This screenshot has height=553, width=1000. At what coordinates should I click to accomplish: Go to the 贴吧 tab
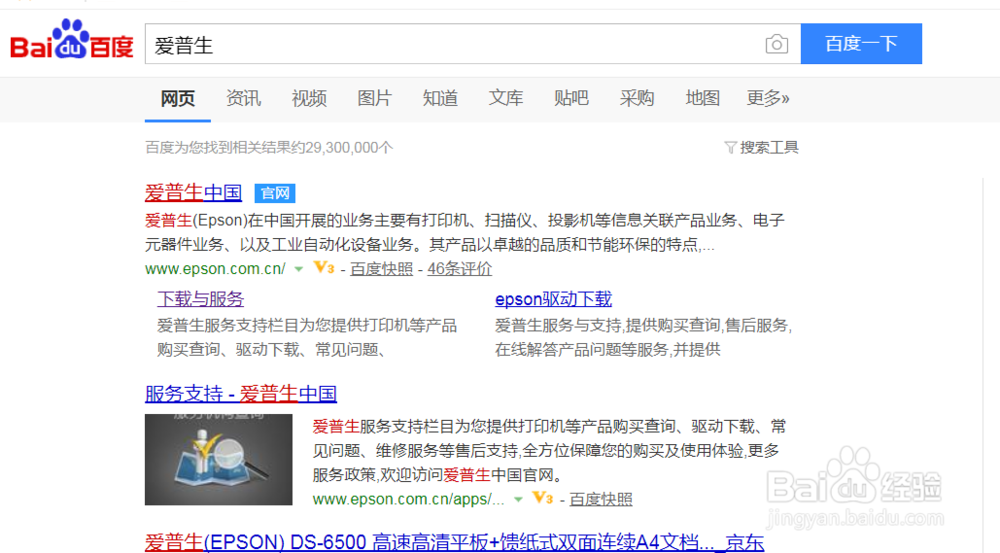point(571,98)
